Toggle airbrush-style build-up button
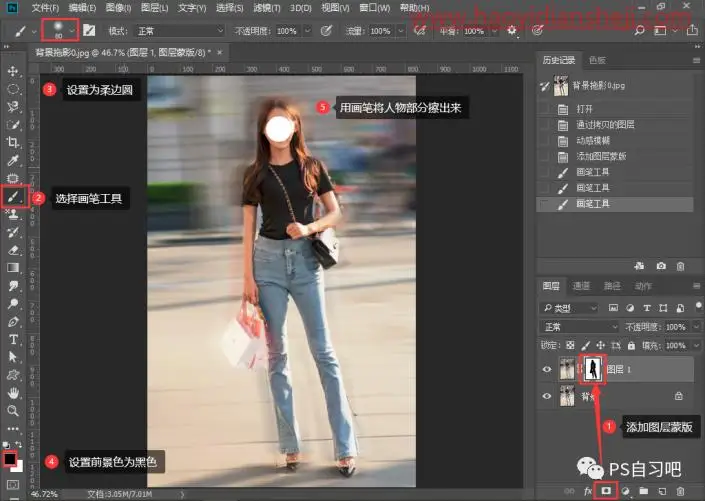Image resolution: width=705 pixels, height=501 pixels. (x=419, y=31)
